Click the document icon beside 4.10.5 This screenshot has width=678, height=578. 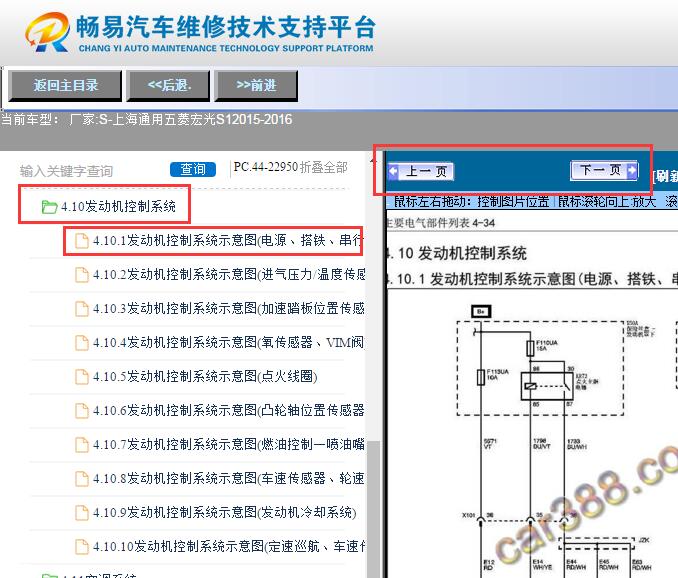click(x=82, y=377)
